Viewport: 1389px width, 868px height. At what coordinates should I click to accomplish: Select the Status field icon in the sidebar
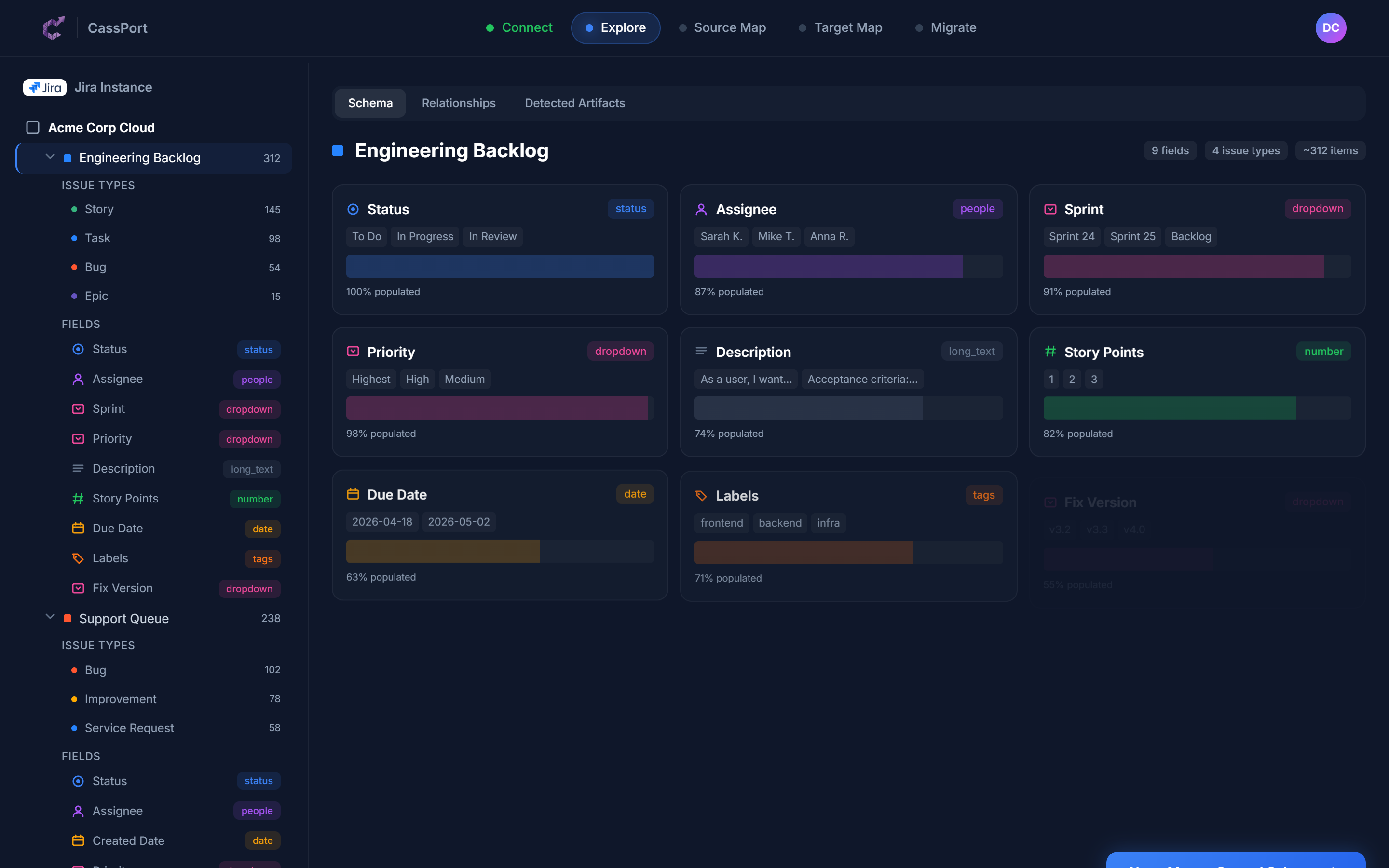click(78, 349)
